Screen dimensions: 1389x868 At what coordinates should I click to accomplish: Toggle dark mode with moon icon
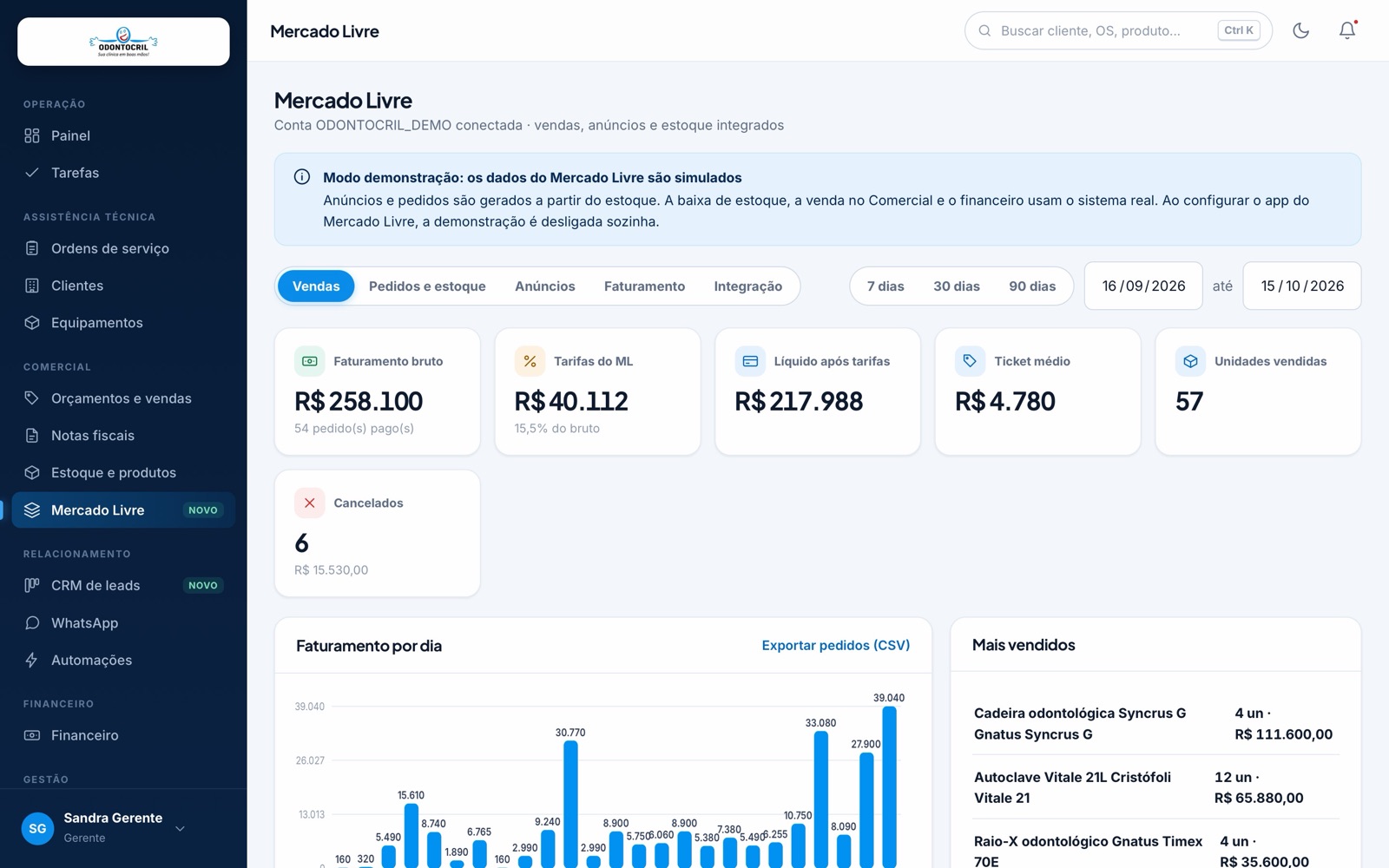(1300, 30)
